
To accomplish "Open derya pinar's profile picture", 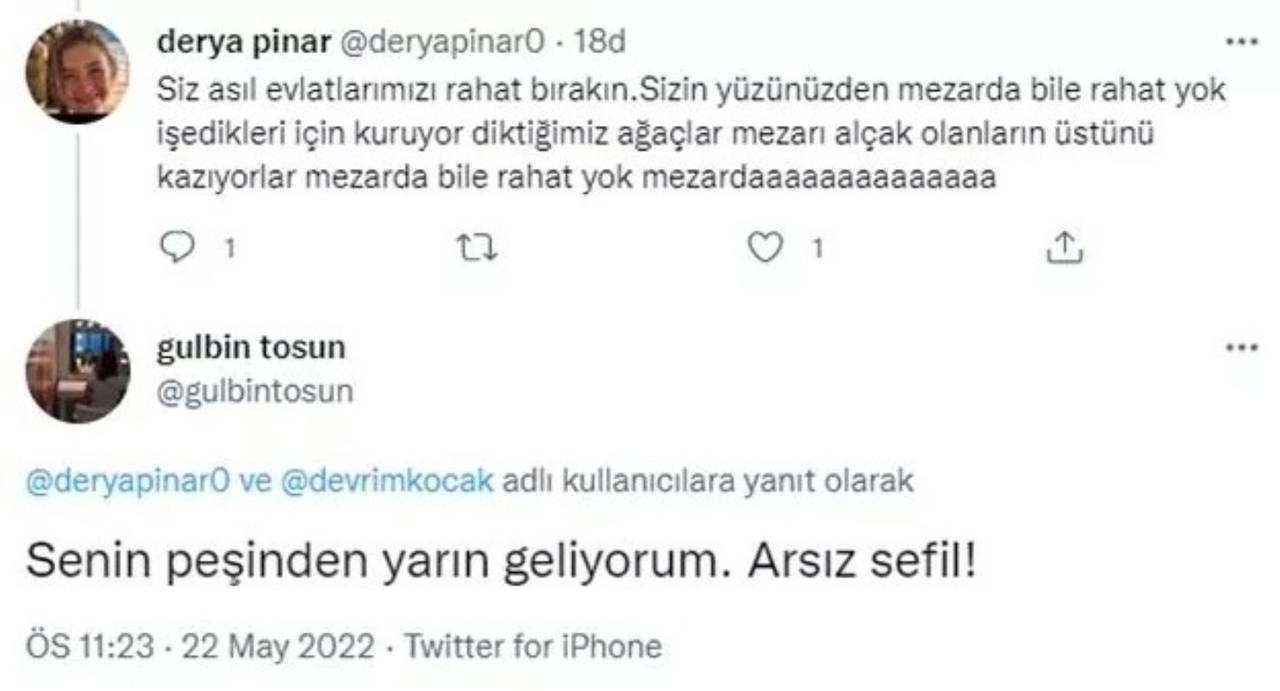I will tap(77, 71).
